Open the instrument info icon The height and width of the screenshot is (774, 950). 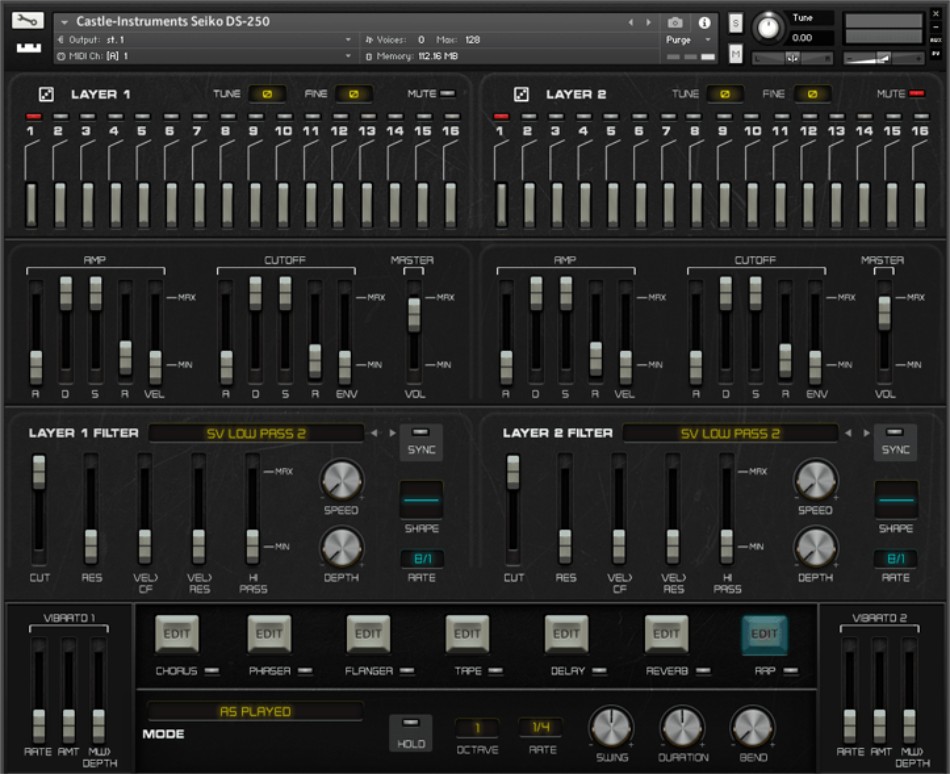pos(704,22)
